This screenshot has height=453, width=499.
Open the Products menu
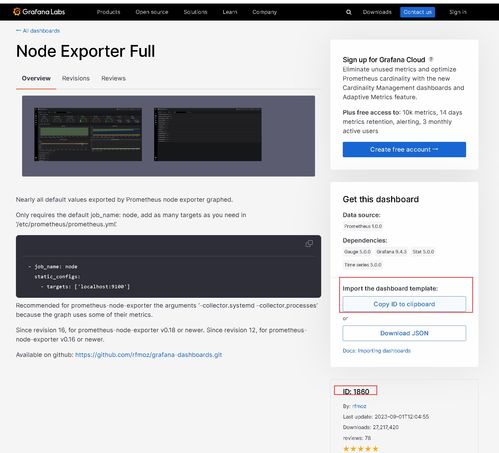108,12
